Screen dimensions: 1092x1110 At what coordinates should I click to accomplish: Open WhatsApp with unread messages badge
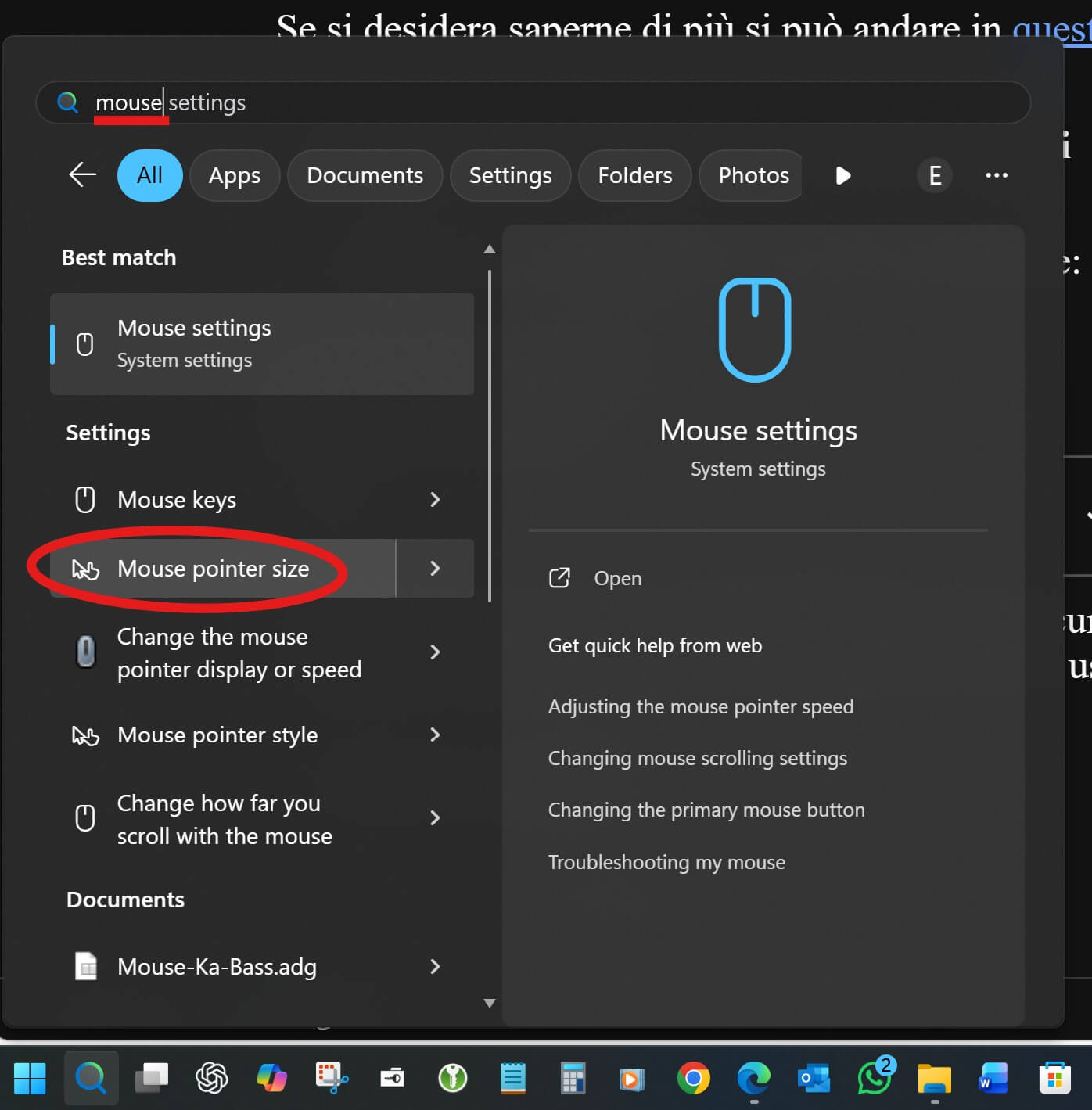pos(875,1079)
